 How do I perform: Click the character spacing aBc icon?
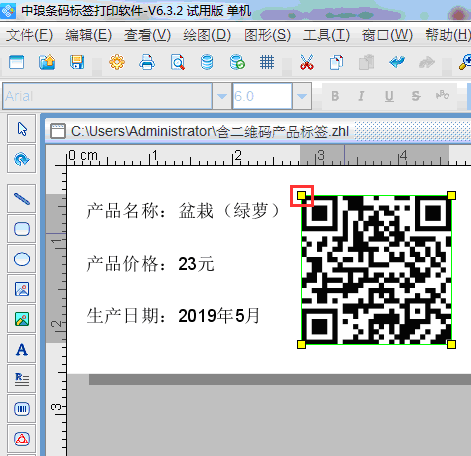(442, 95)
